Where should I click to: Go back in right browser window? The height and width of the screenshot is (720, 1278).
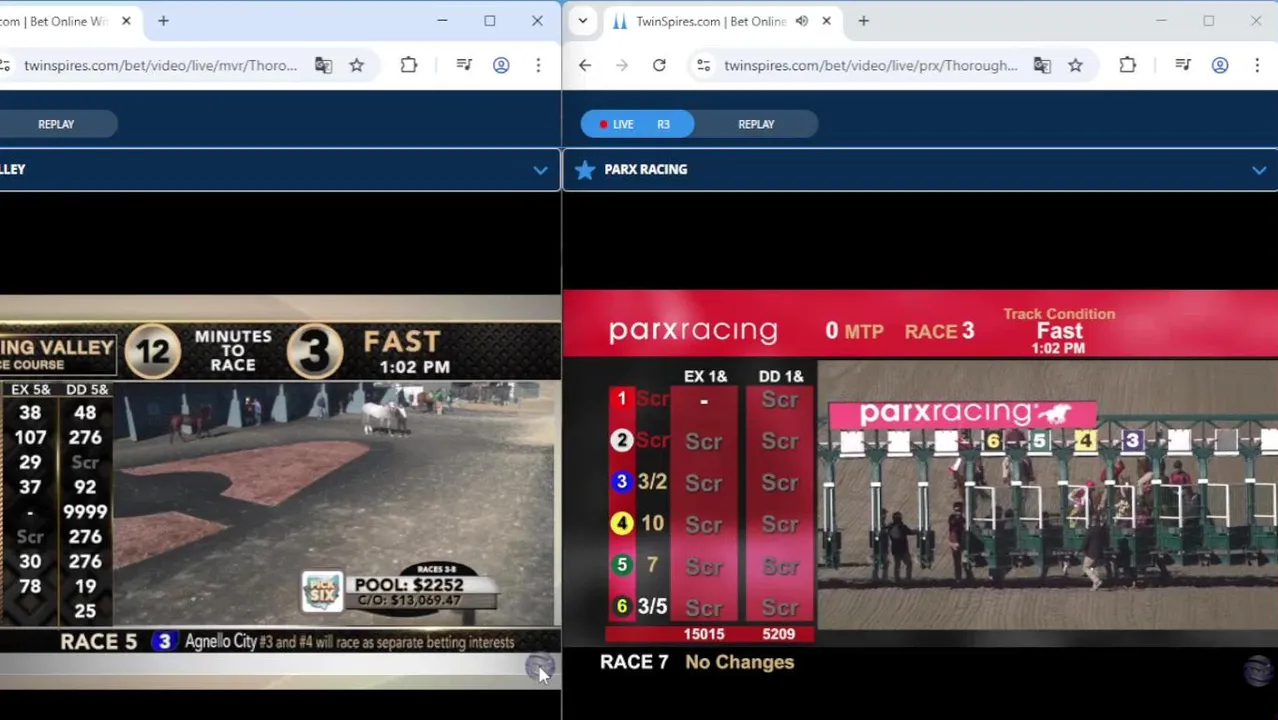(585, 65)
